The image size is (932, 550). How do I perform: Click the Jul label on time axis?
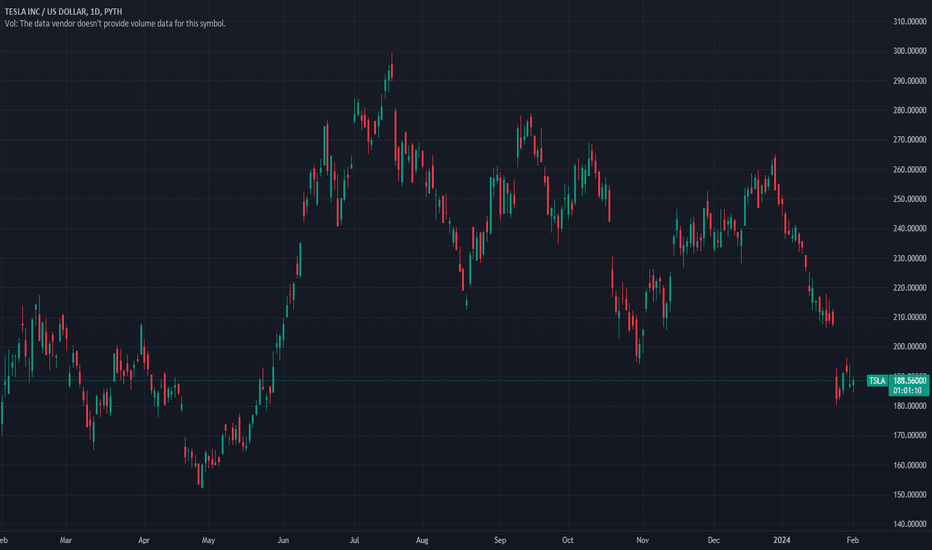pyautogui.click(x=354, y=540)
